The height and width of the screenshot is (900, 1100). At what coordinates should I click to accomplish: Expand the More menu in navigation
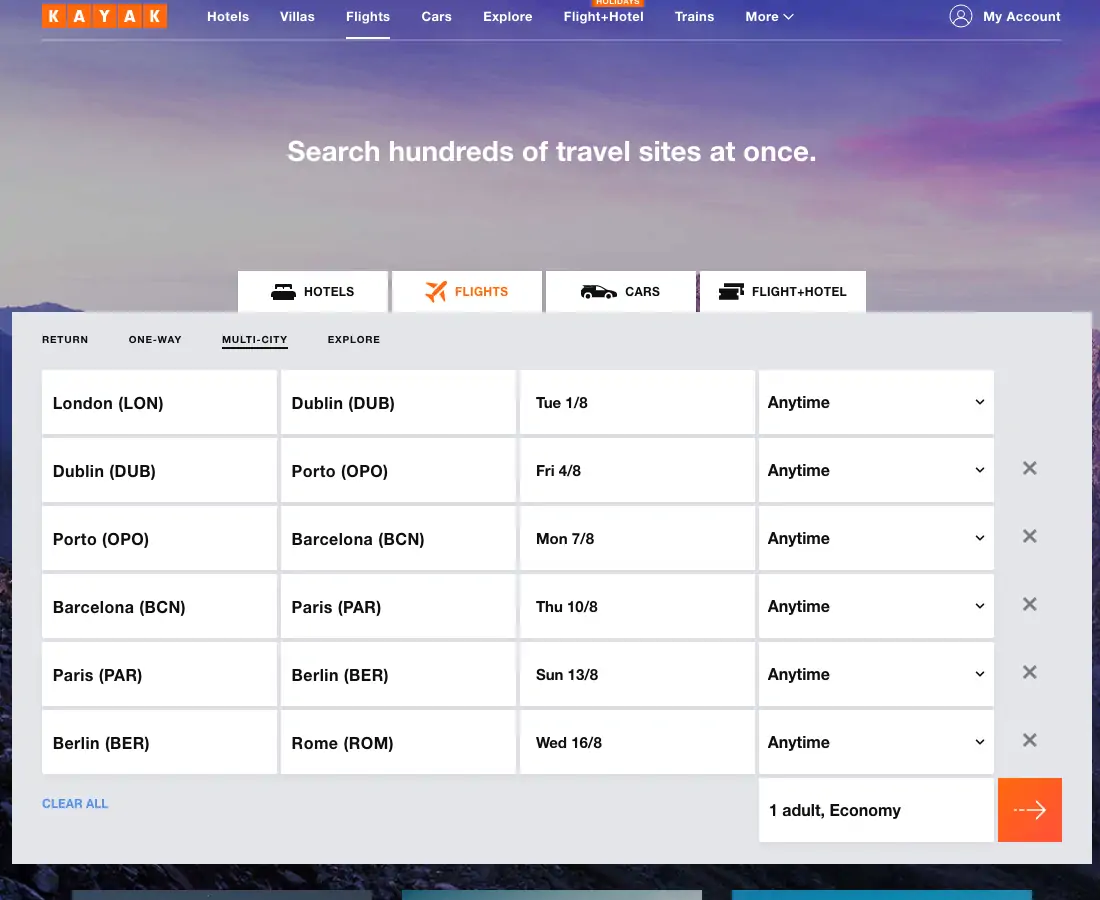(x=769, y=17)
